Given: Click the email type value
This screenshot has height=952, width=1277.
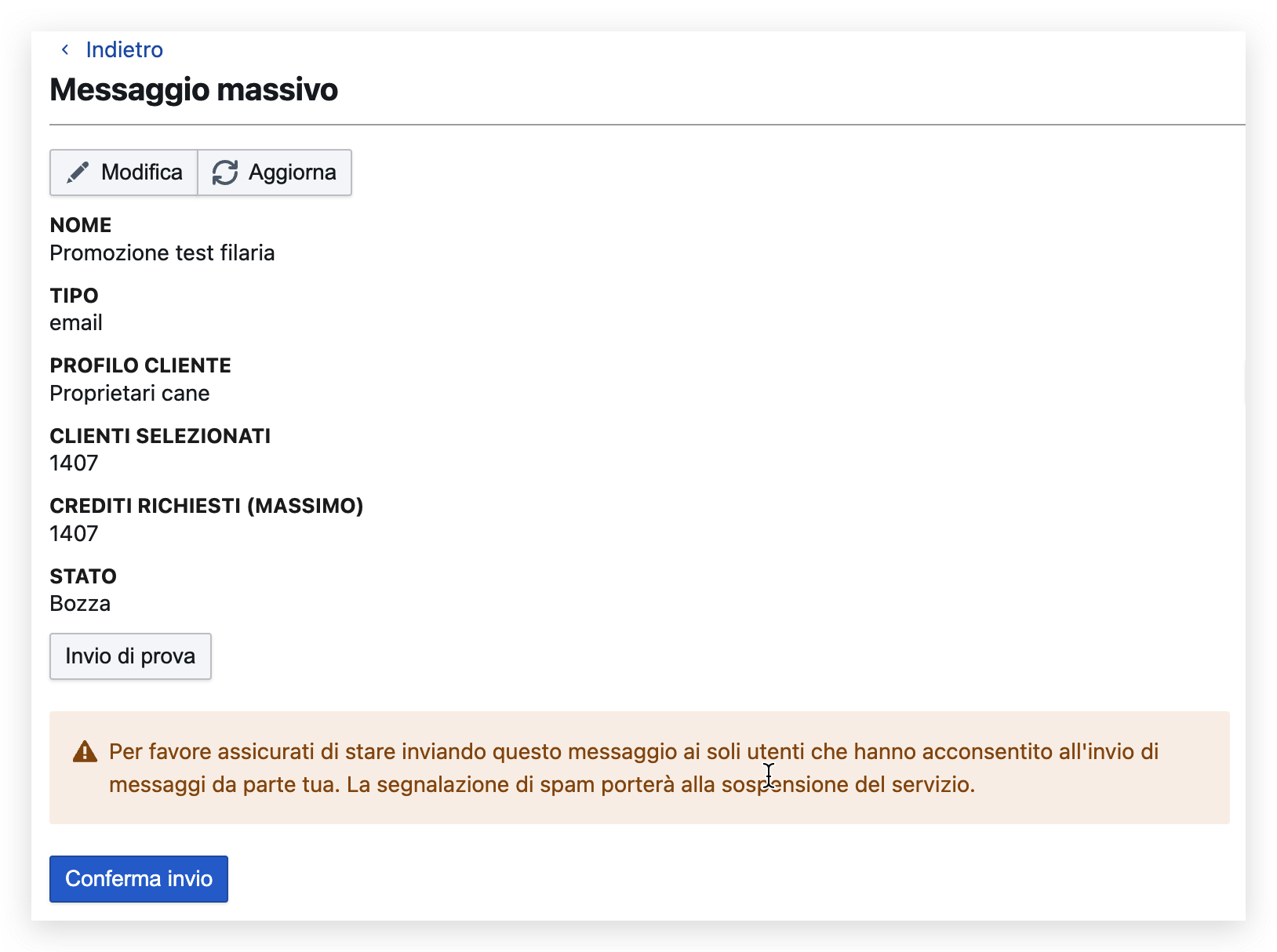Looking at the screenshot, I should 76,323.
